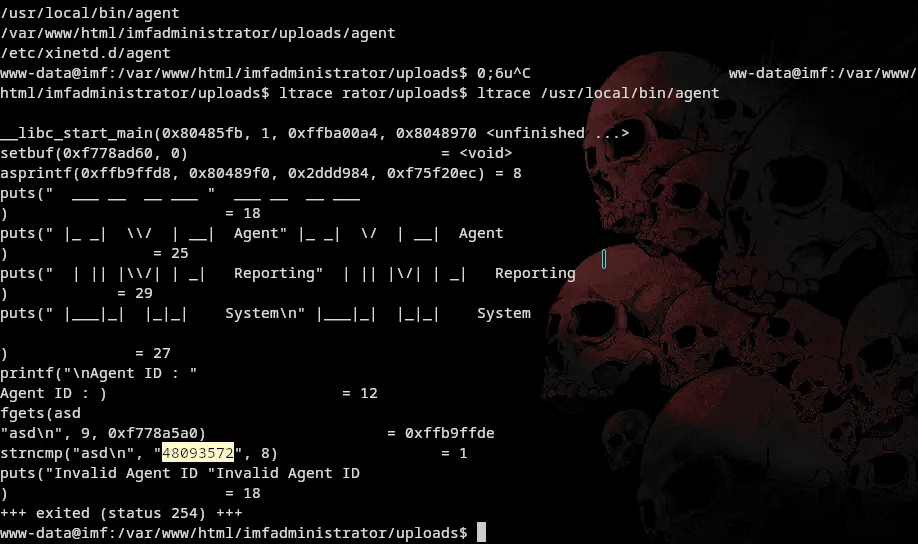Click the /usr/local/bin/agent path on the first line
Screen dimensions: 918x544
pos(90,13)
